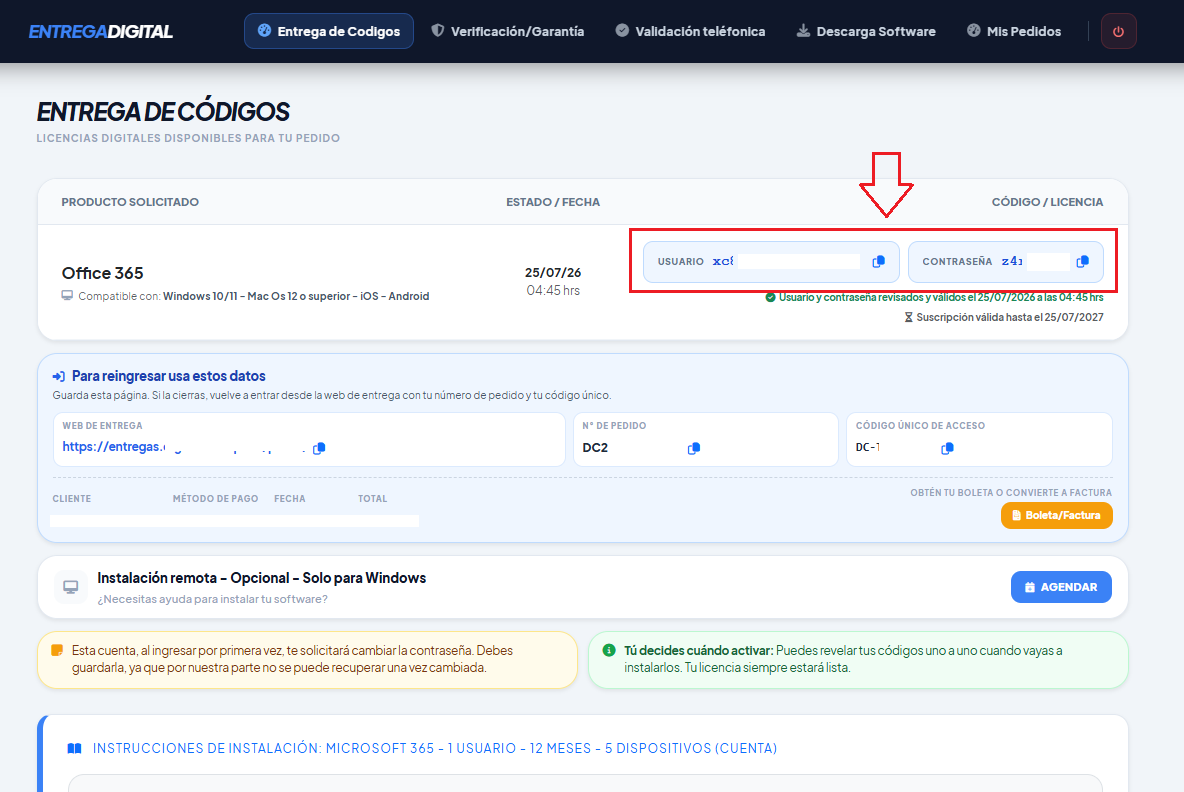The height and width of the screenshot is (792, 1184).
Task: Click the Boleta/Factura button
Action: point(1056,515)
